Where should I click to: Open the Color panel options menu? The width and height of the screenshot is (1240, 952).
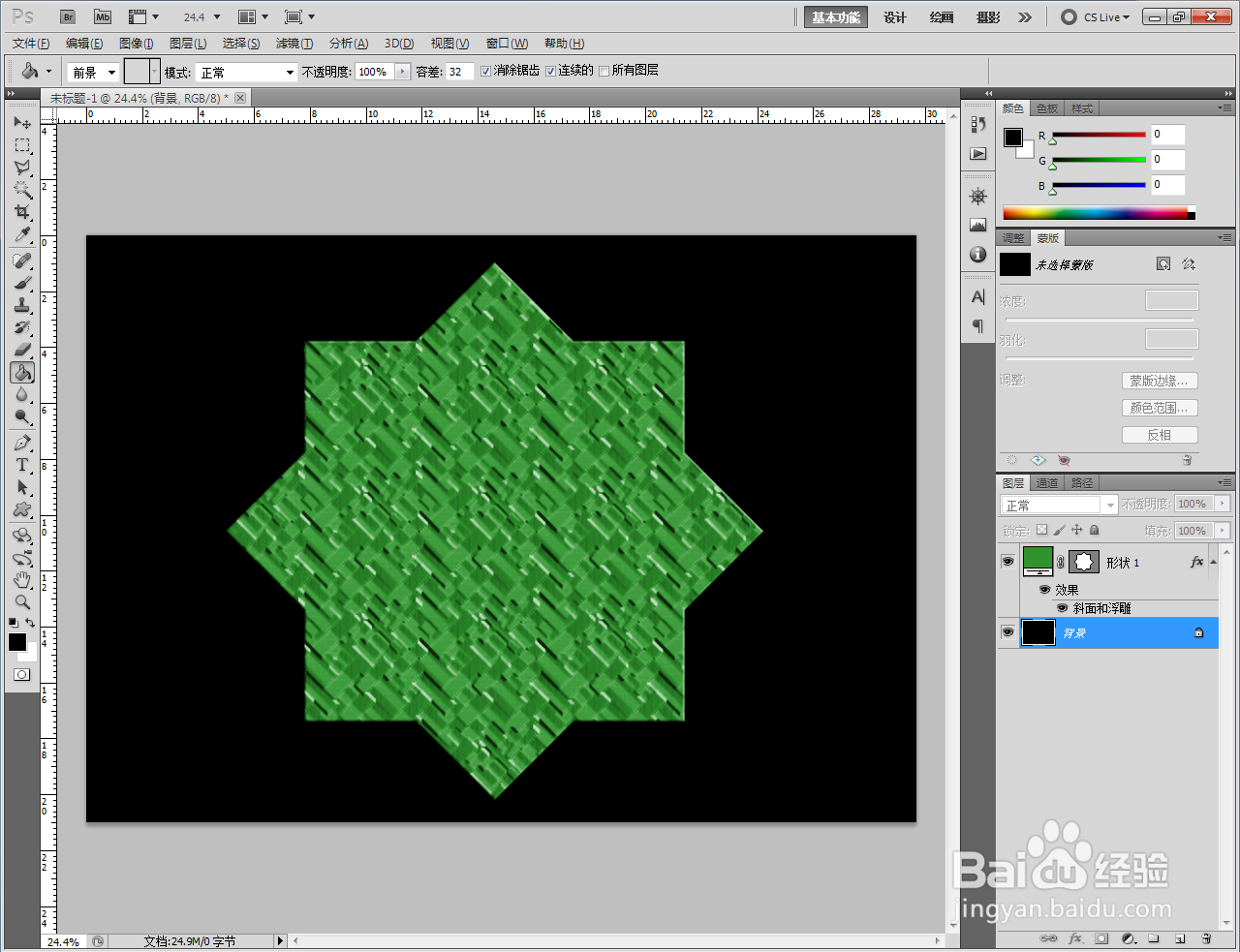coord(1225,107)
